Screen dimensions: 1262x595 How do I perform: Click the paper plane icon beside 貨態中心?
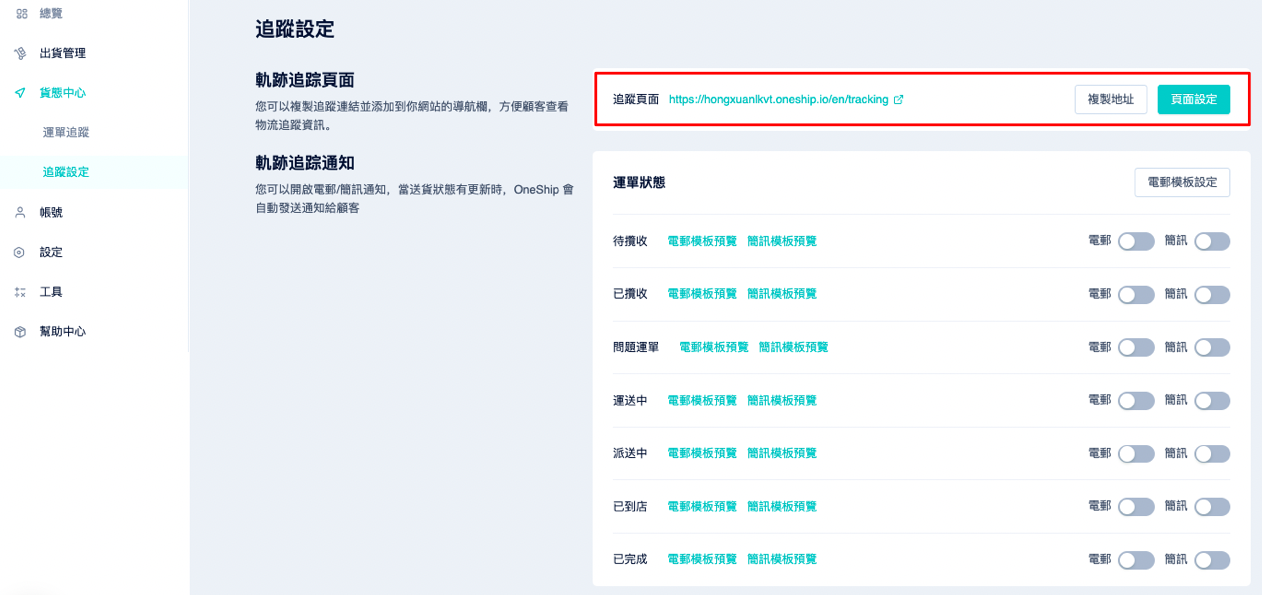tap(20, 92)
